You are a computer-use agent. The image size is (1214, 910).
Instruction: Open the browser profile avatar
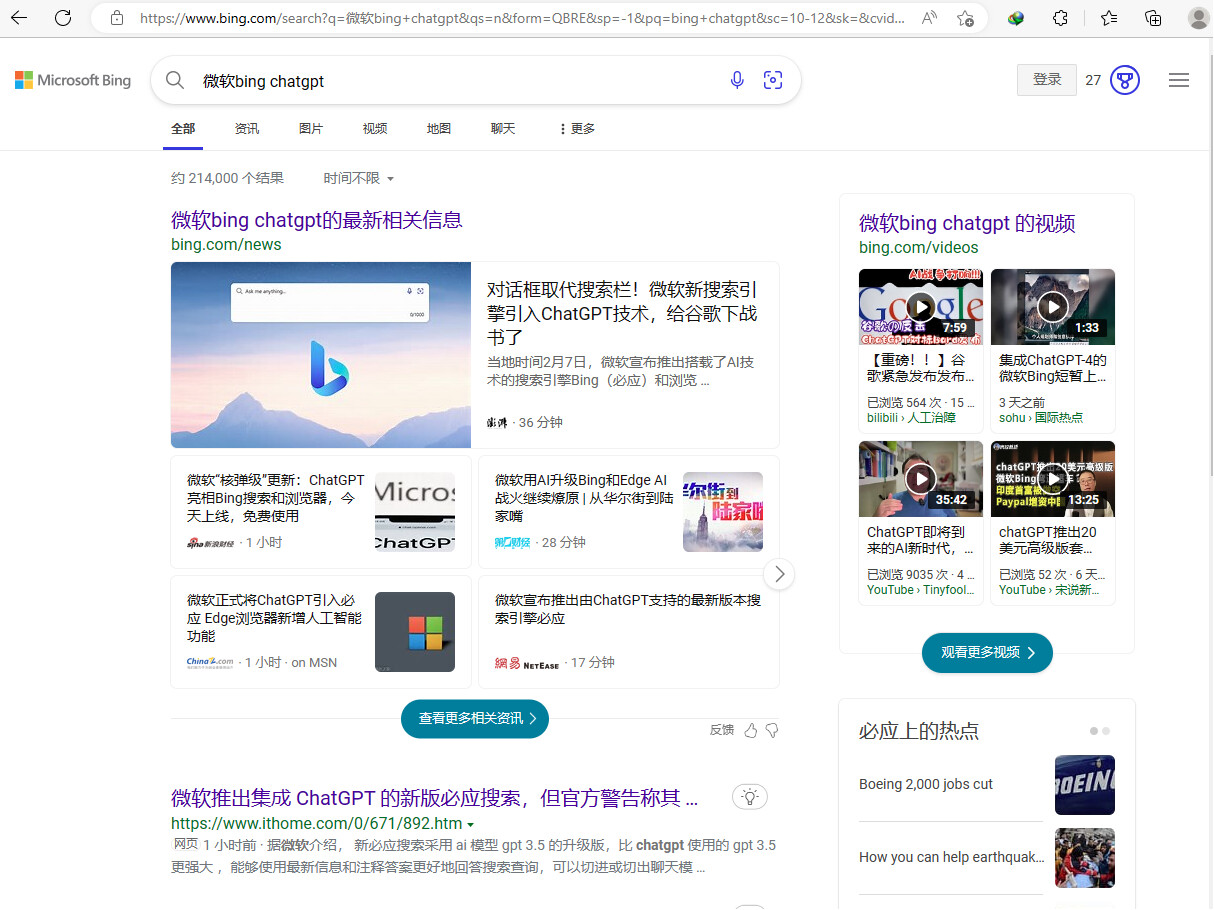1198,18
